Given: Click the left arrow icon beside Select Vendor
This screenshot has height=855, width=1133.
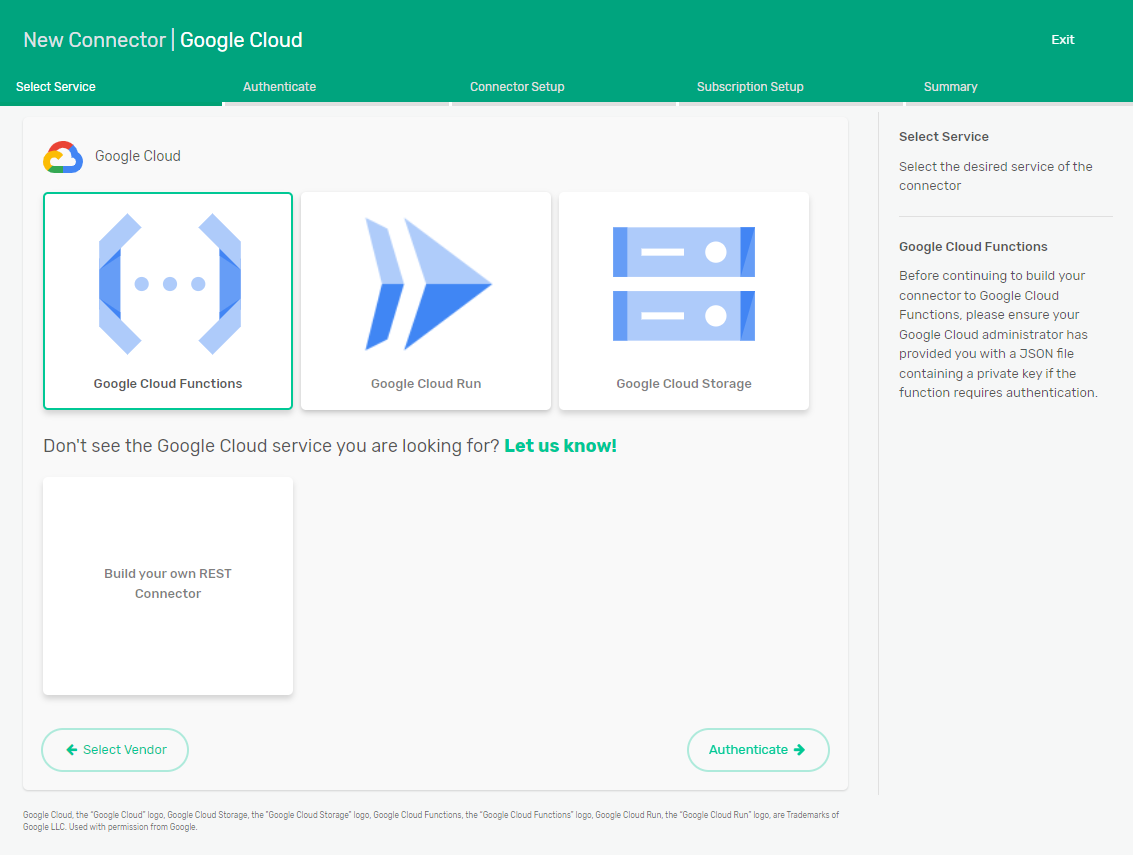Looking at the screenshot, I should click(x=72, y=750).
